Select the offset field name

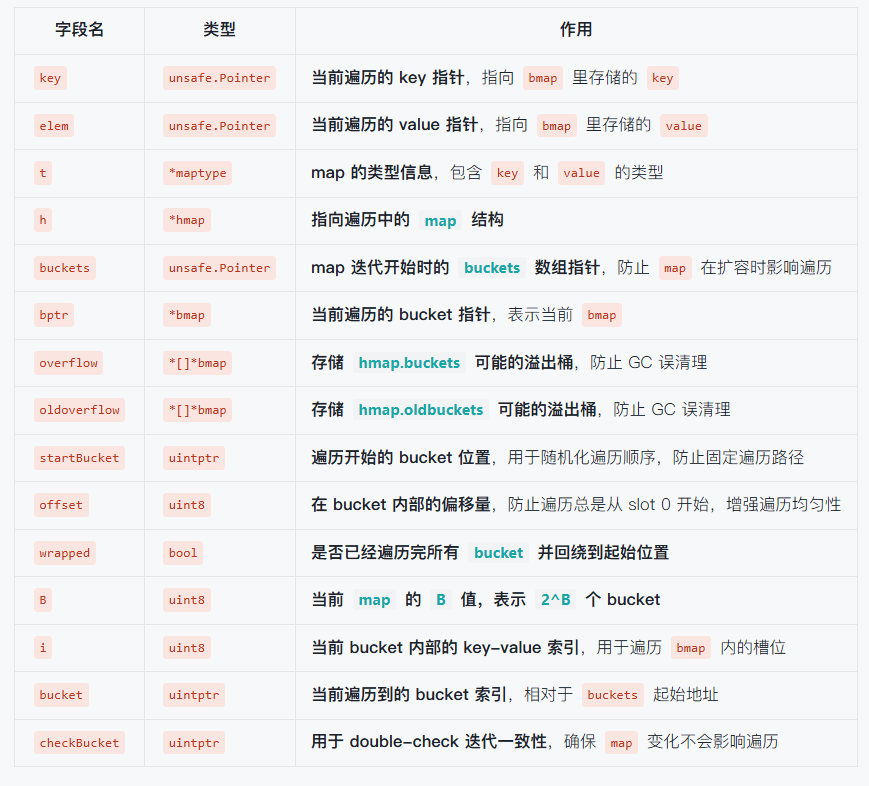click(61, 505)
